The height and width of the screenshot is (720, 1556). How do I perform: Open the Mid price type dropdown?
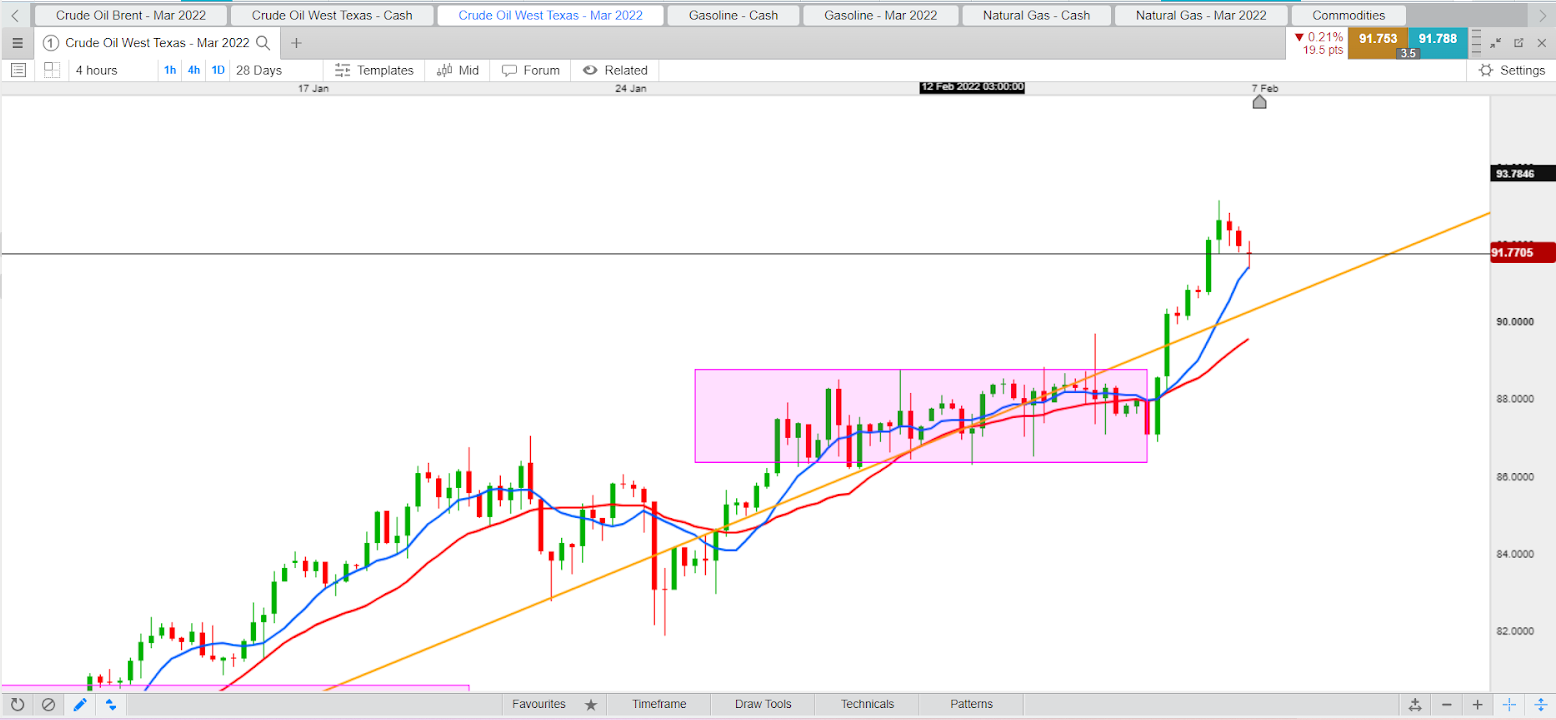click(x=457, y=70)
